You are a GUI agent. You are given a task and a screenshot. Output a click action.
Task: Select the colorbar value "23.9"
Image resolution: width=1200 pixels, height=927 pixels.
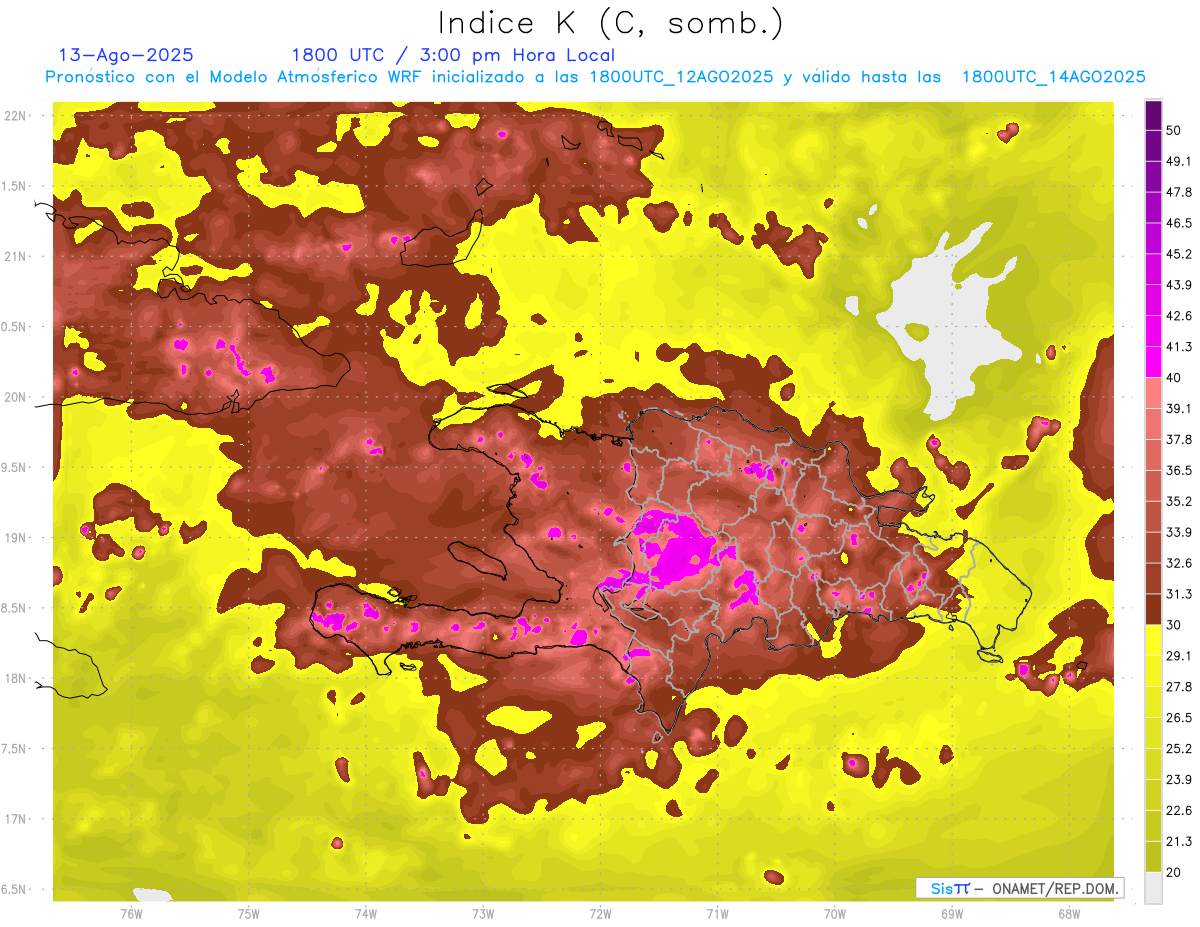tap(1179, 779)
